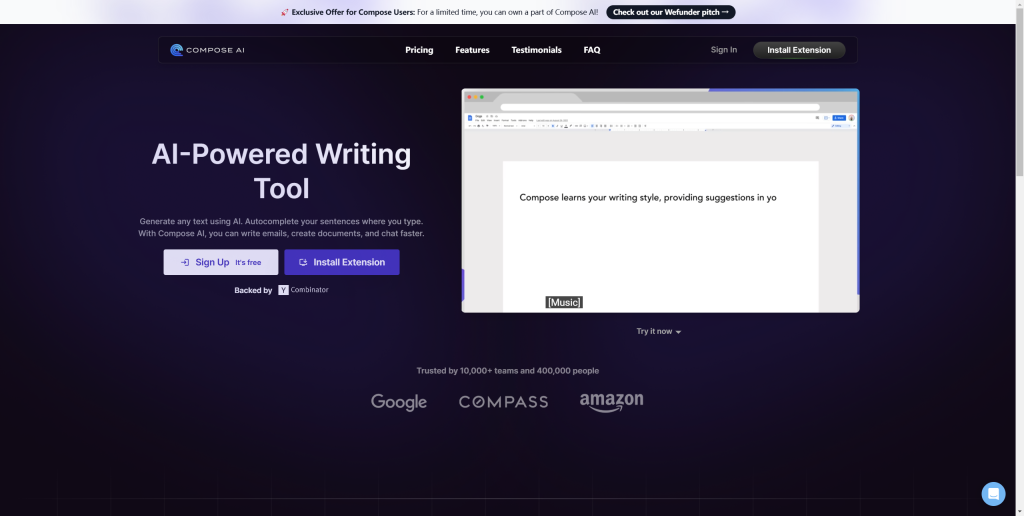
Task: Click the Compass logo
Action: coord(504,402)
